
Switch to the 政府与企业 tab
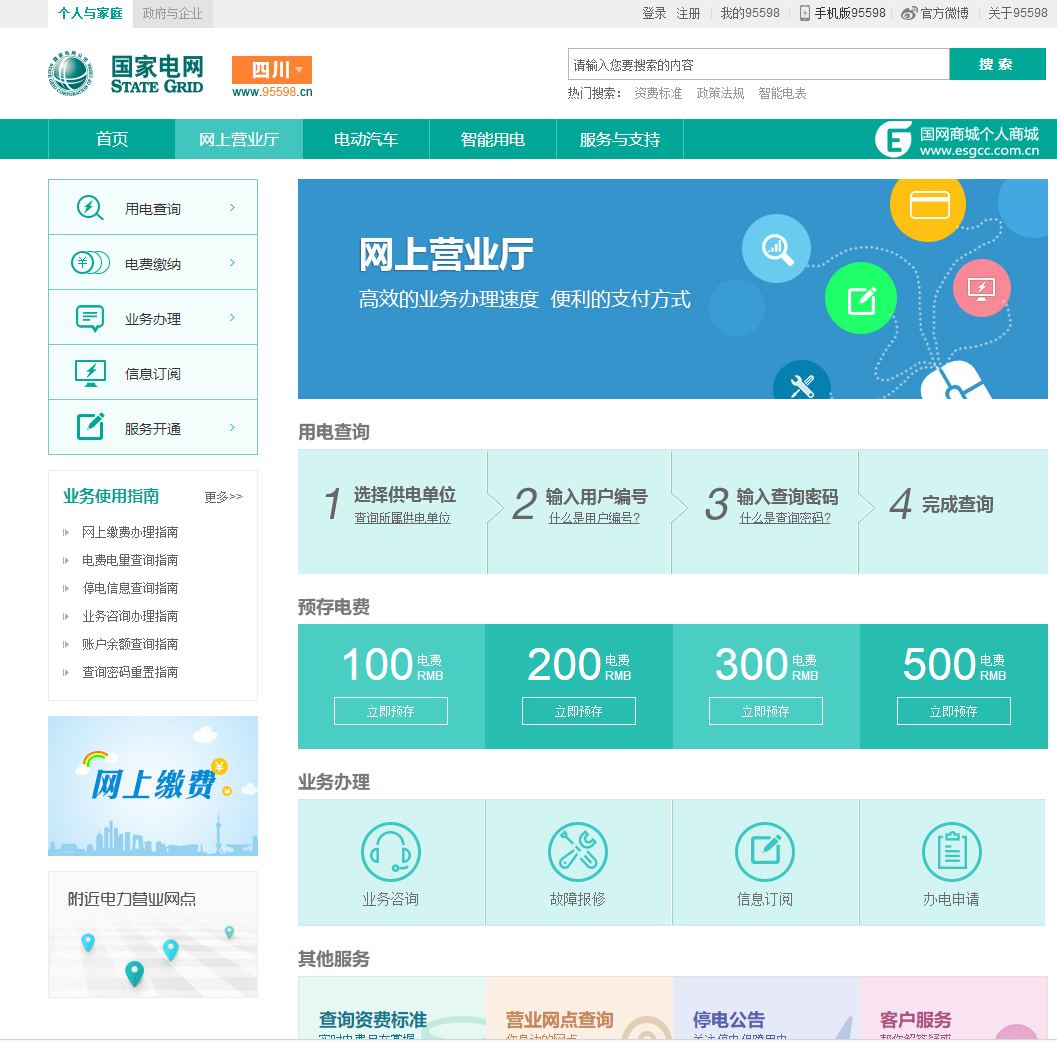(x=173, y=13)
